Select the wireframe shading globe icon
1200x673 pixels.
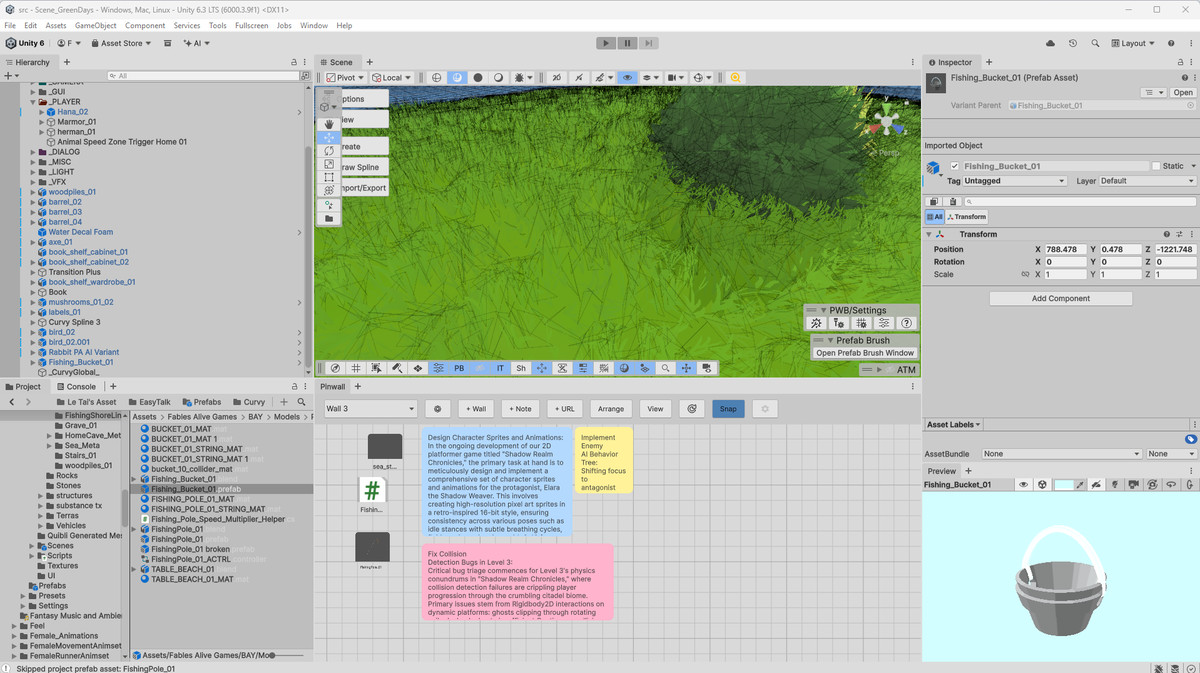436,77
